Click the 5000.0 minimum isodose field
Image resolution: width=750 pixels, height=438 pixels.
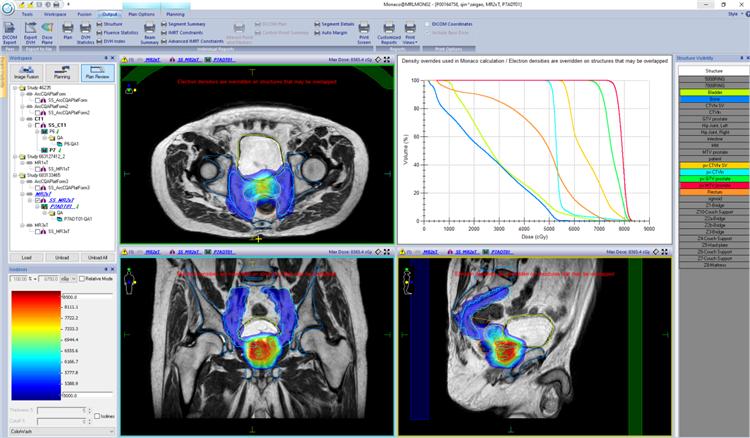88,395
